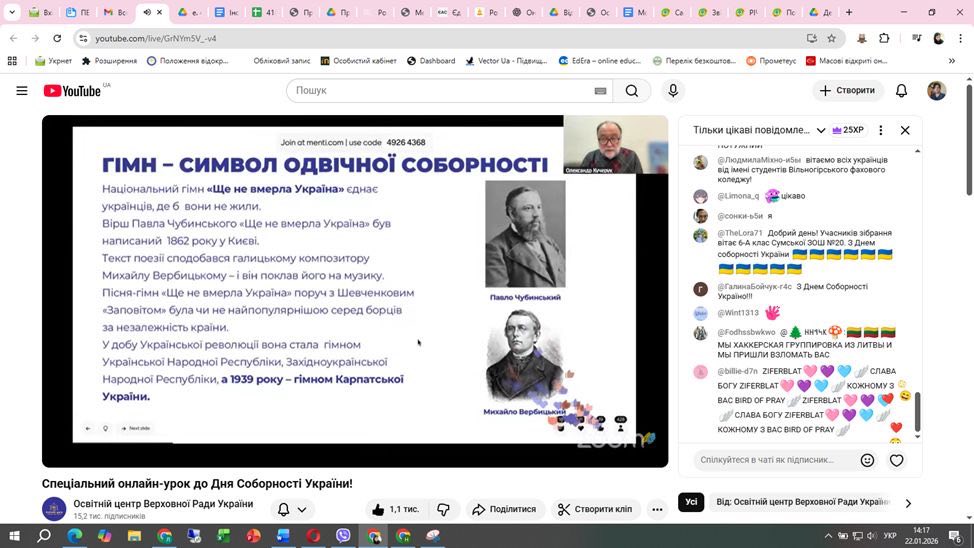
Task: Close the live chat panel
Action: 905,130
